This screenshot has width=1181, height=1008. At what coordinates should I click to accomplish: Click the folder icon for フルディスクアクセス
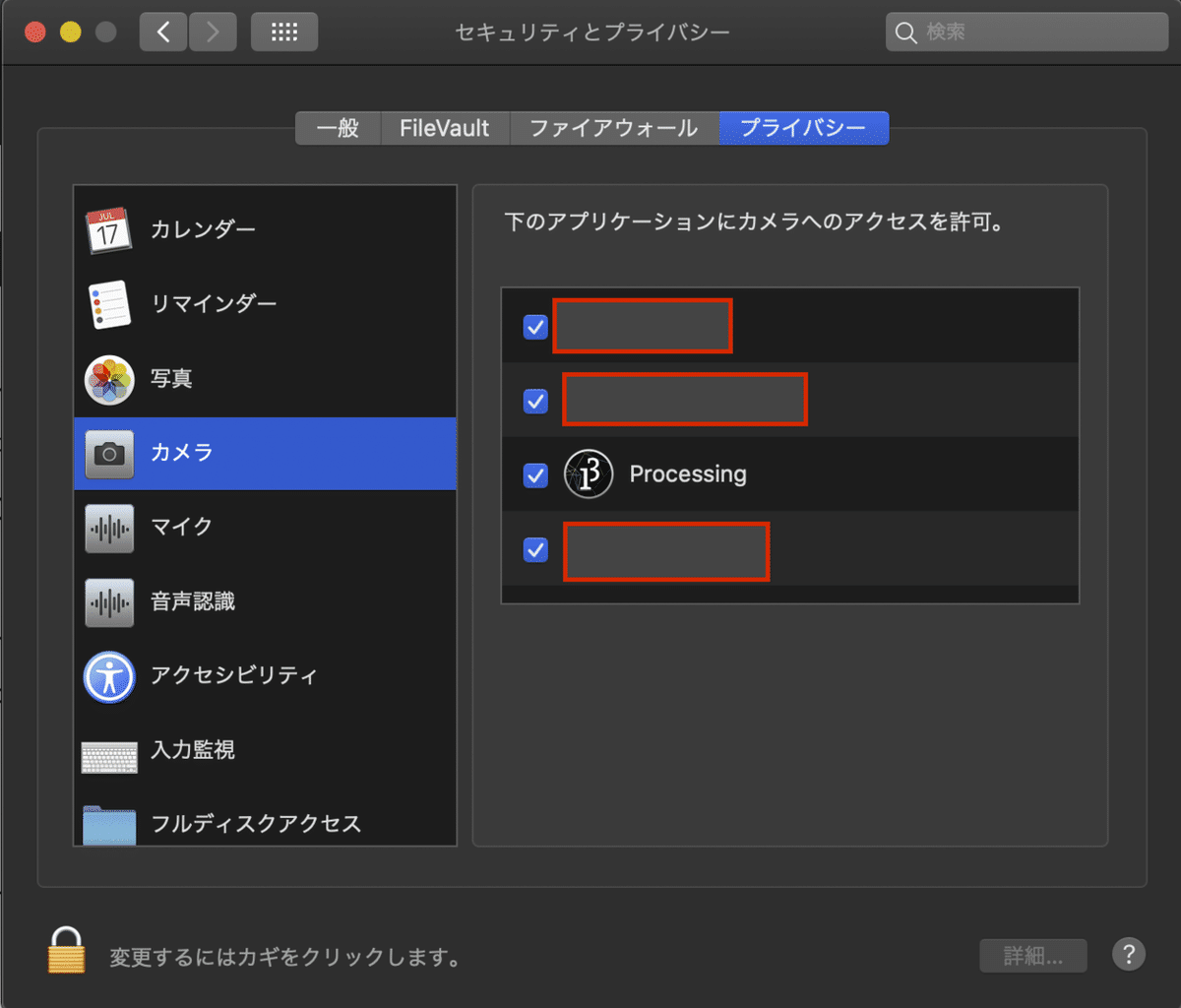tap(108, 825)
